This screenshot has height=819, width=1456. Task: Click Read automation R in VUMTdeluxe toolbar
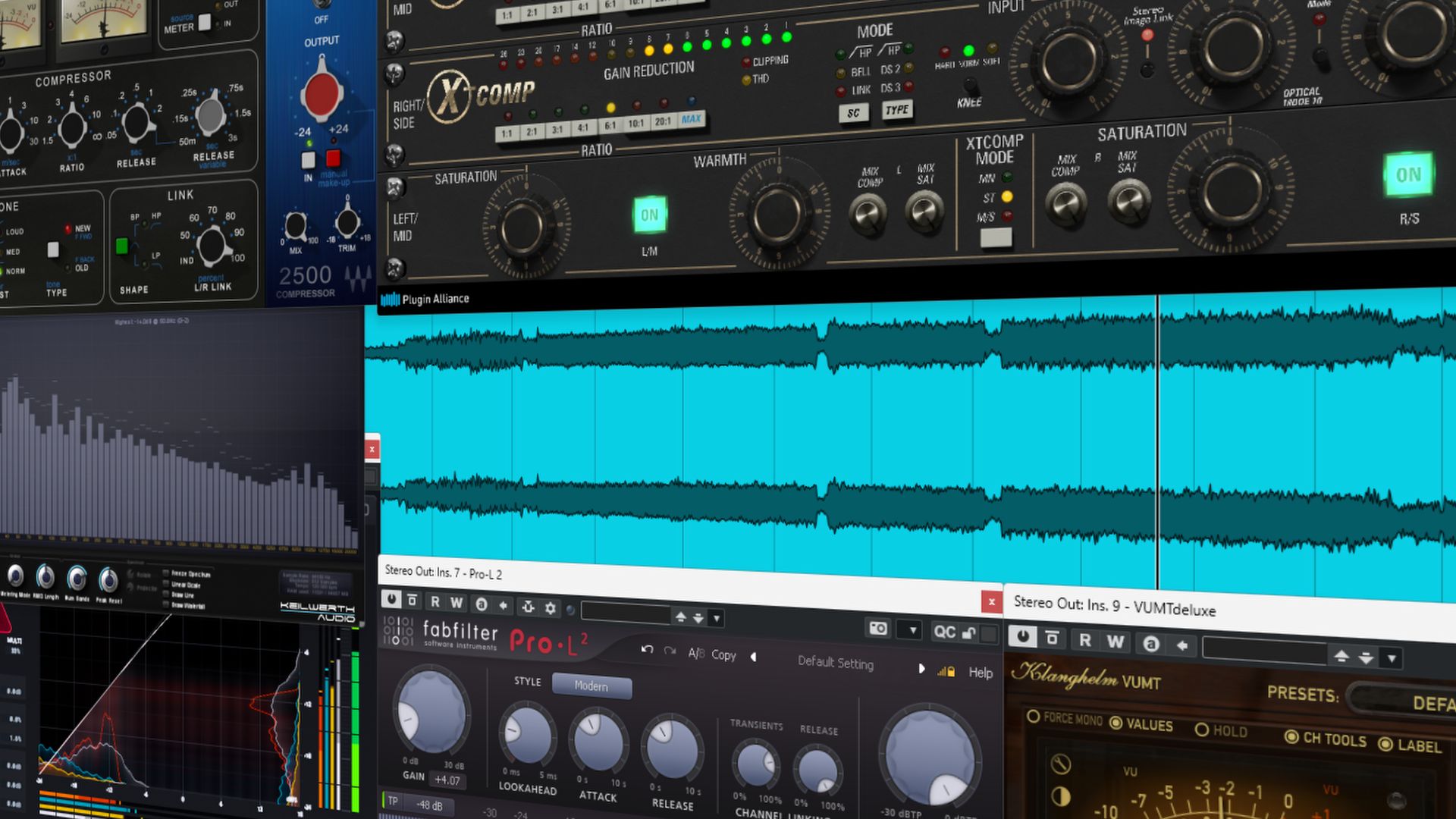click(1085, 640)
